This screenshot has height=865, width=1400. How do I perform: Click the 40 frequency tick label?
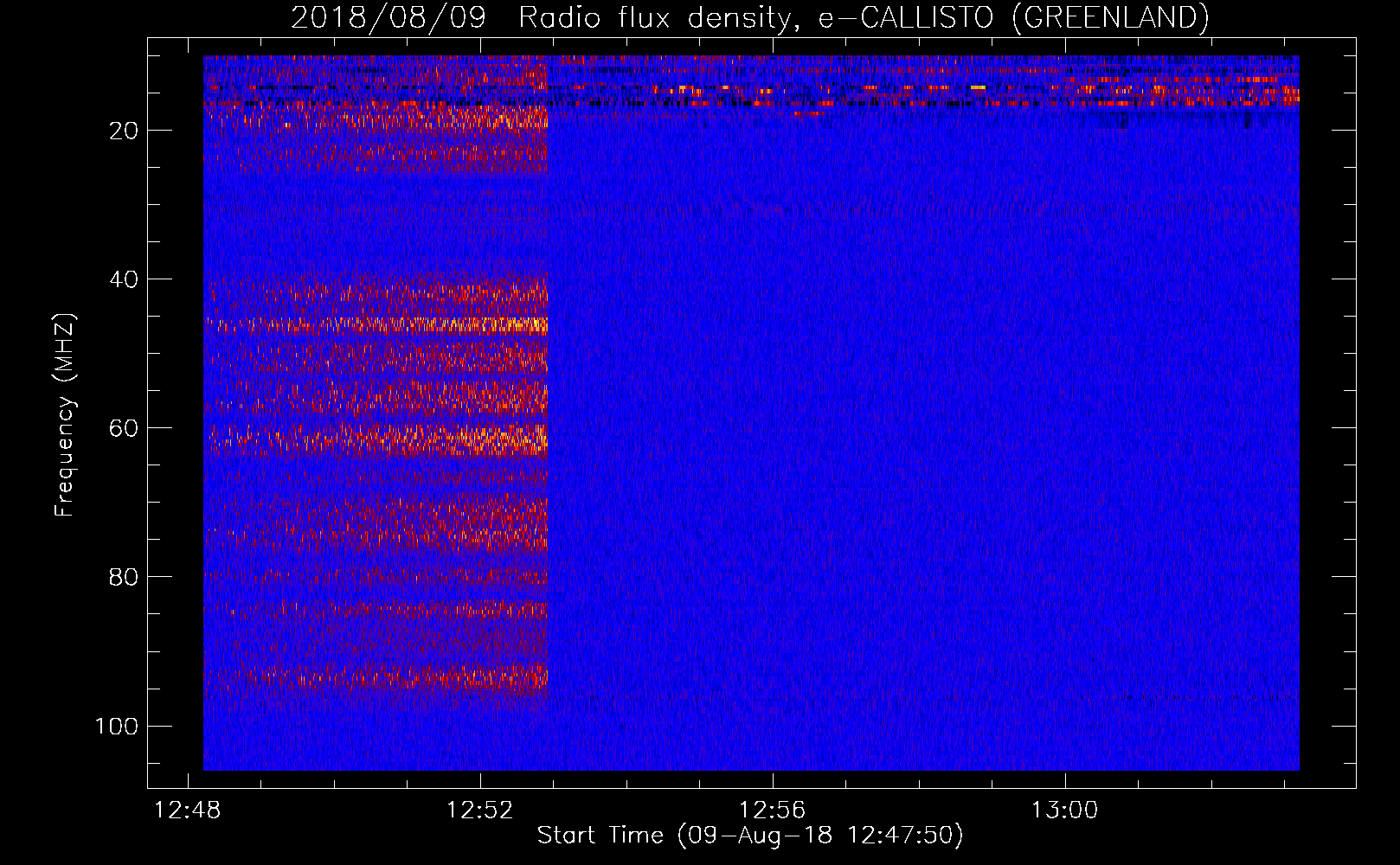[124, 279]
